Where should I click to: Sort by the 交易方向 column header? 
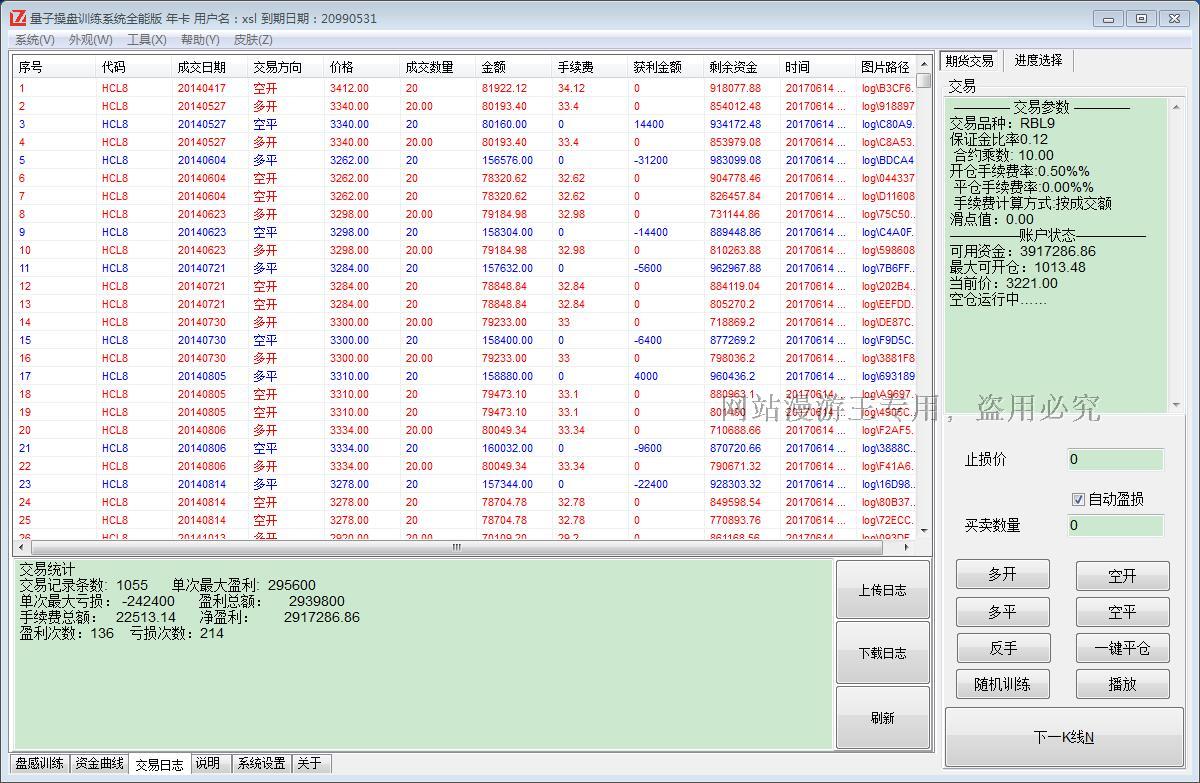(x=288, y=67)
